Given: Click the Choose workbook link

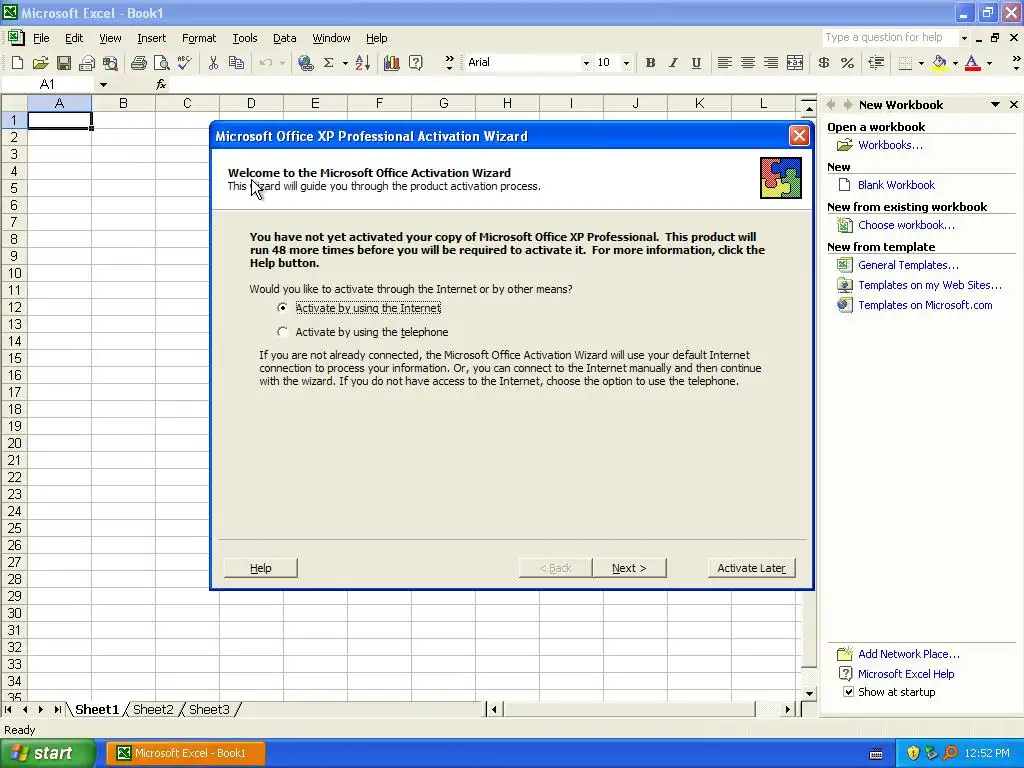Looking at the screenshot, I should pyautogui.click(x=906, y=225).
